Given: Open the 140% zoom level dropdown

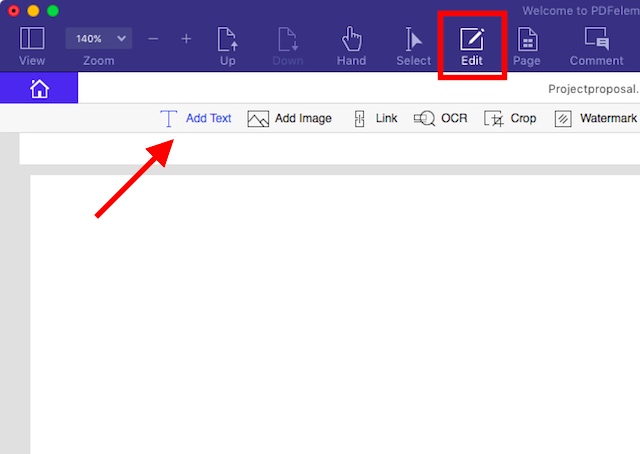Looking at the screenshot, I should click(x=99, y=39).
